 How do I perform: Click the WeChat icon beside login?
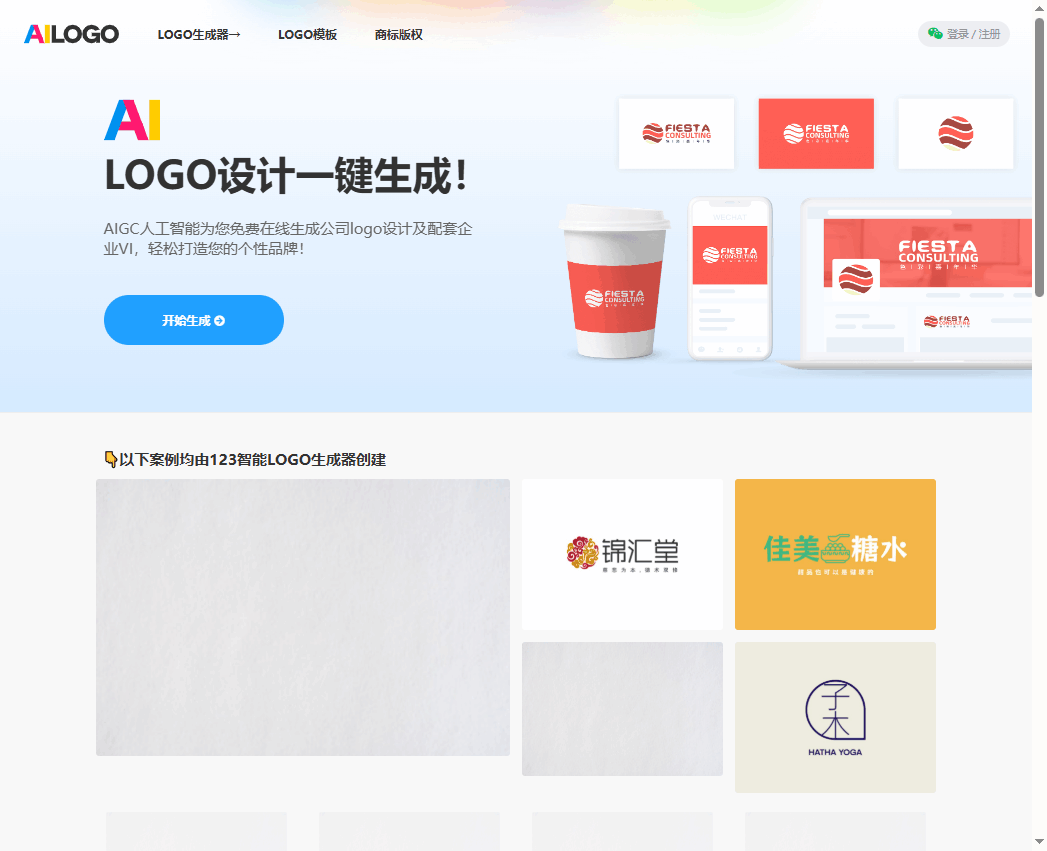935,34
